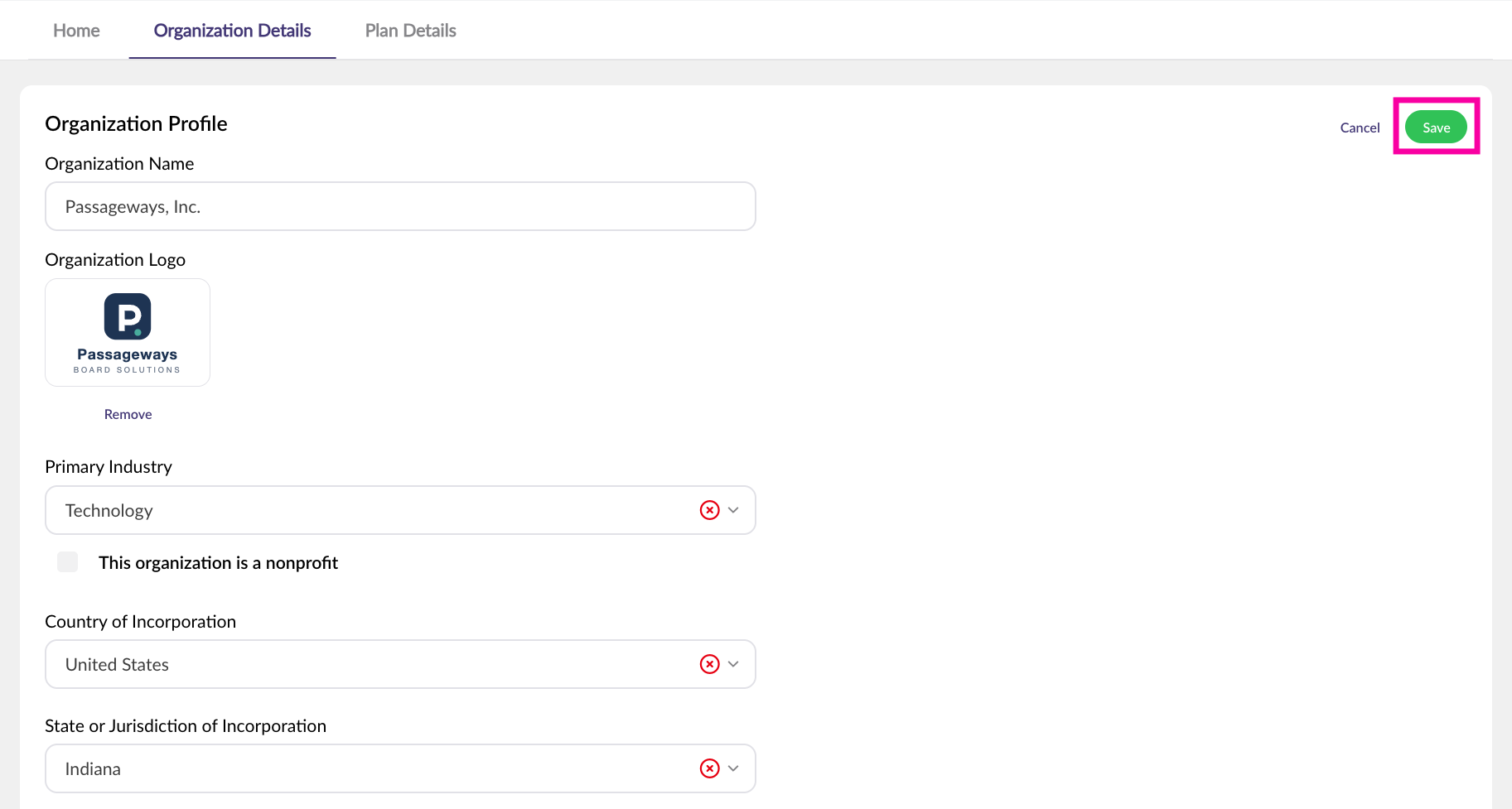This screenshot has width=1512, height=809.
Task: Expand the State or Jurisdiction dropdown
Action: coord(733,768)
